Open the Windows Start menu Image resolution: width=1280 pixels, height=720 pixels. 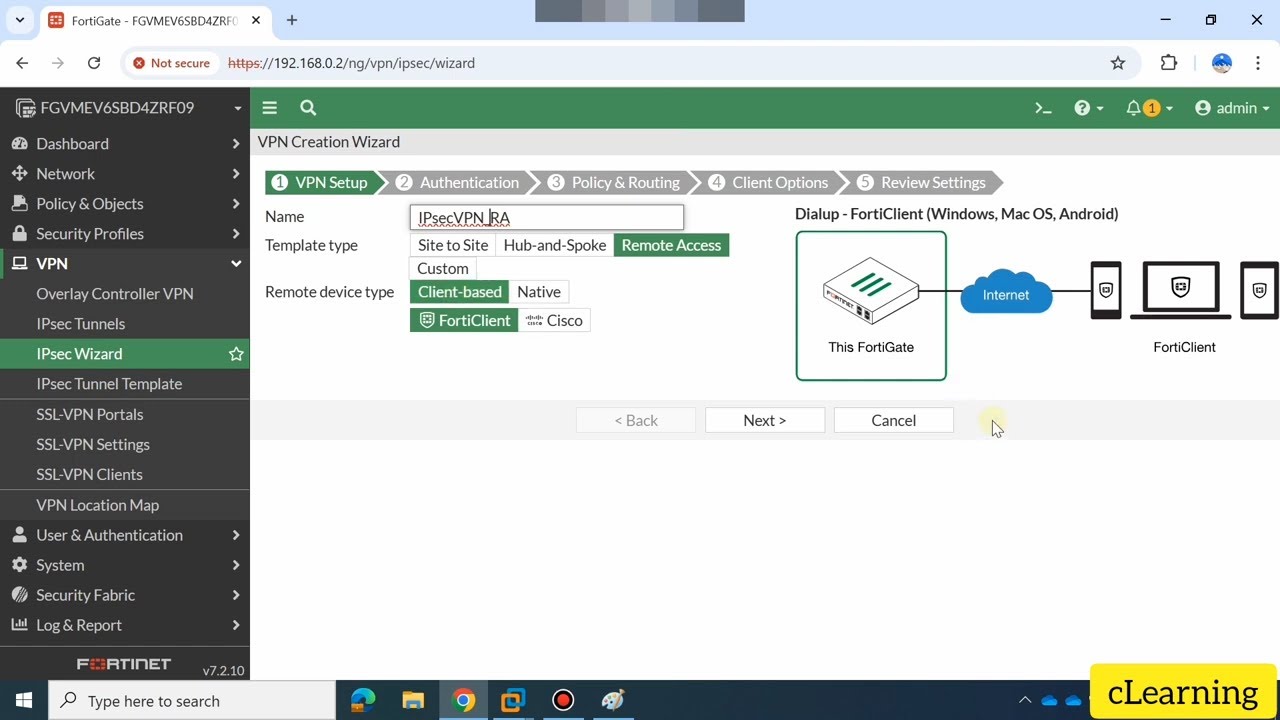[24, 701]
